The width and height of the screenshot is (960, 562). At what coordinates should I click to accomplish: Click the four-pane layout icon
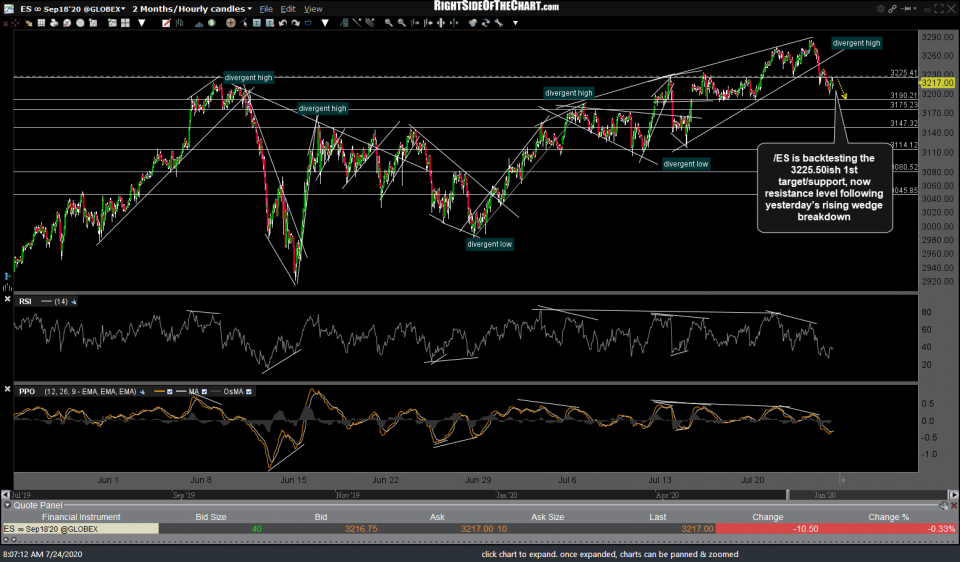(126, 23)
